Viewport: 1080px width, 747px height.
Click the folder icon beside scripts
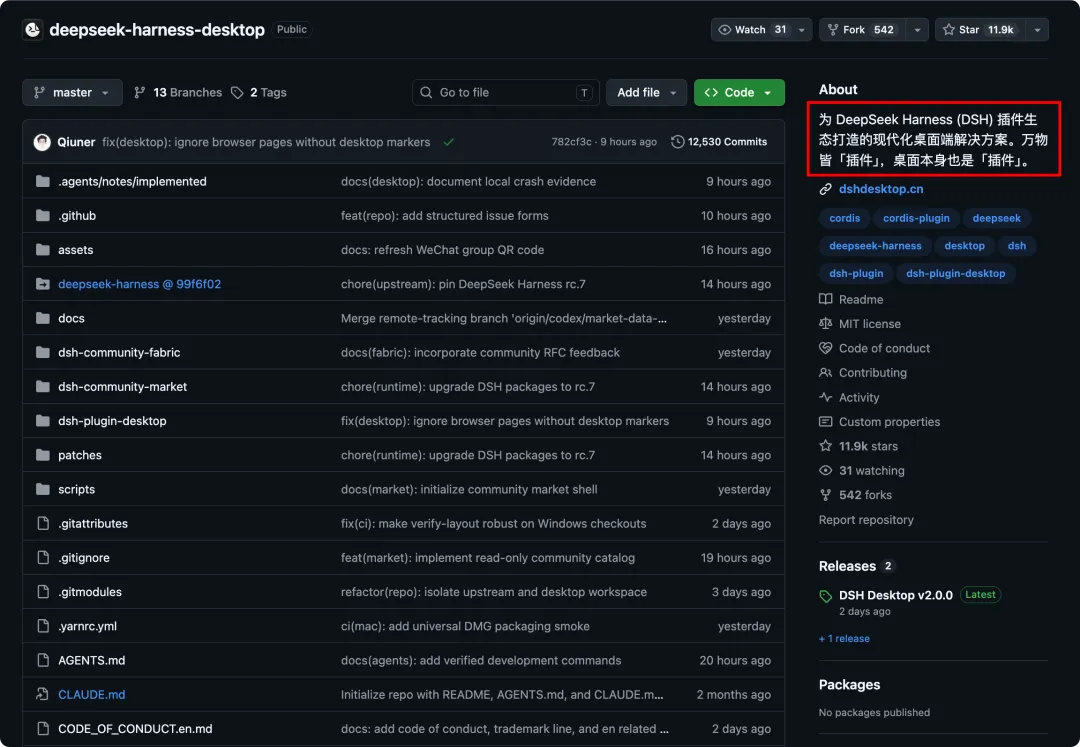(x=43, y=489)
